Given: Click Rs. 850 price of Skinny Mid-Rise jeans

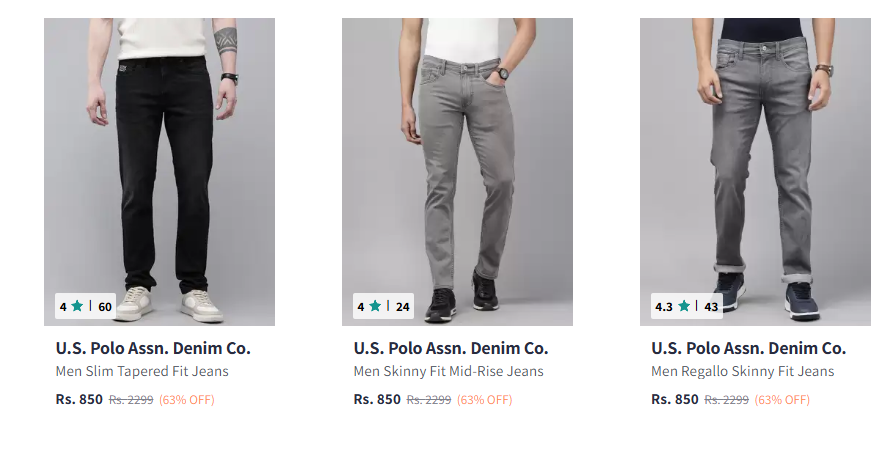Looking at the screenshot, I should pos(377,399).
